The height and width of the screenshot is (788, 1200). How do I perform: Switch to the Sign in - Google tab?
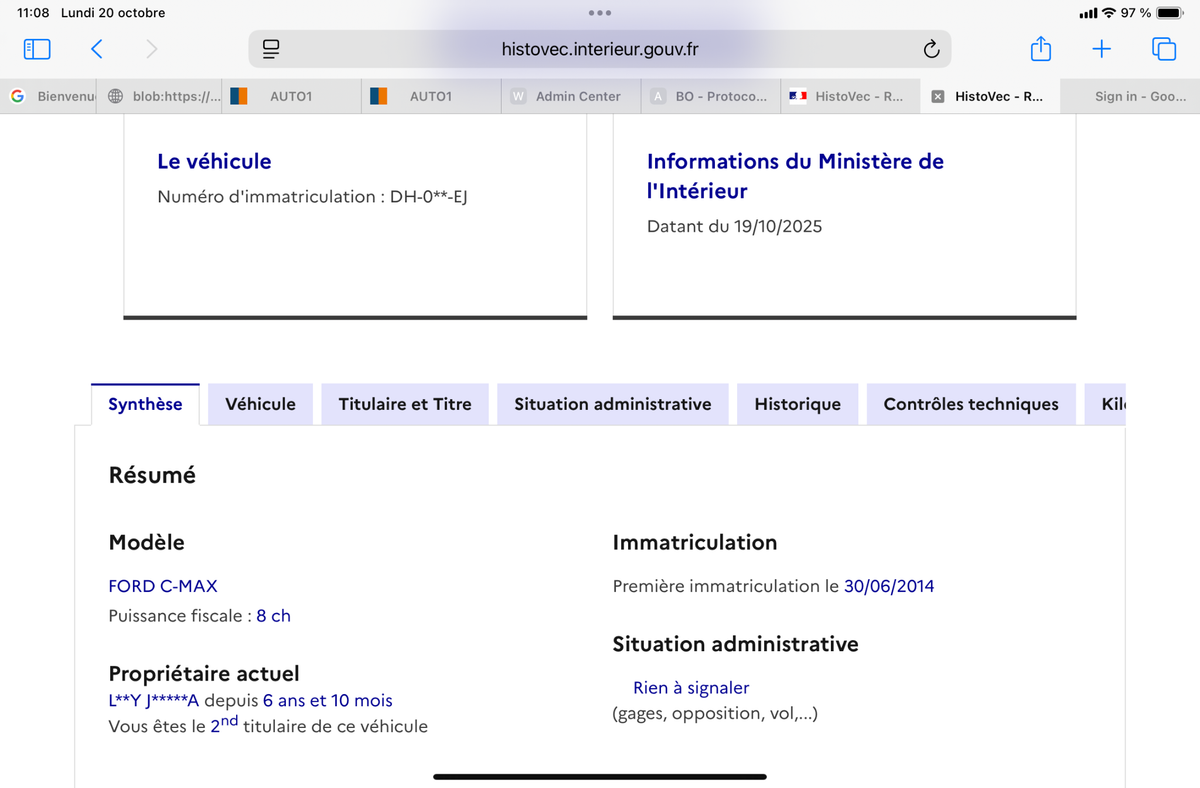[1139, 97]
